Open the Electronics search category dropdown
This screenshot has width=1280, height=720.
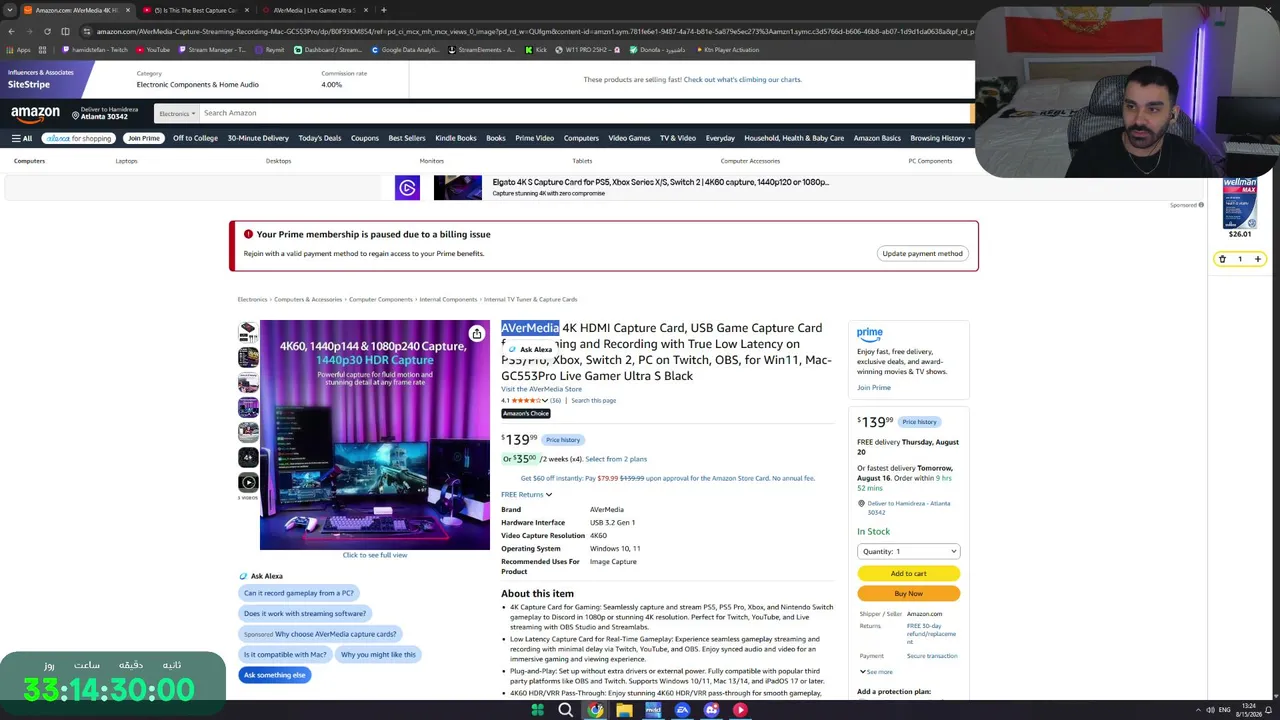177,113
